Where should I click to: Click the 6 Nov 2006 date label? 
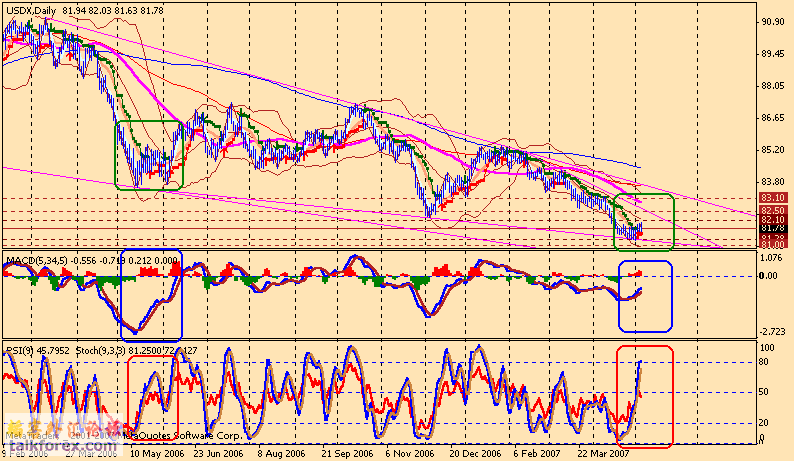click(x=410, y=453)
